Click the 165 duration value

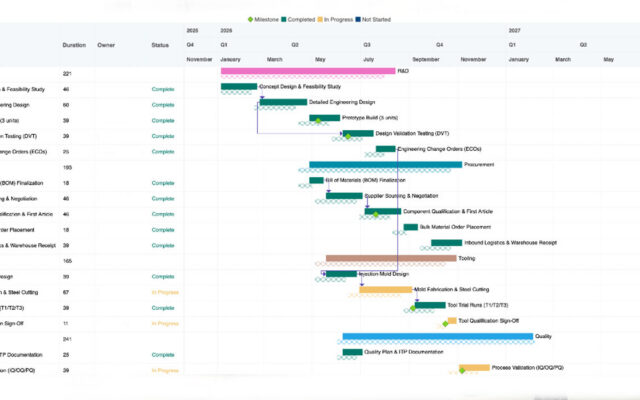pos(67,261)
